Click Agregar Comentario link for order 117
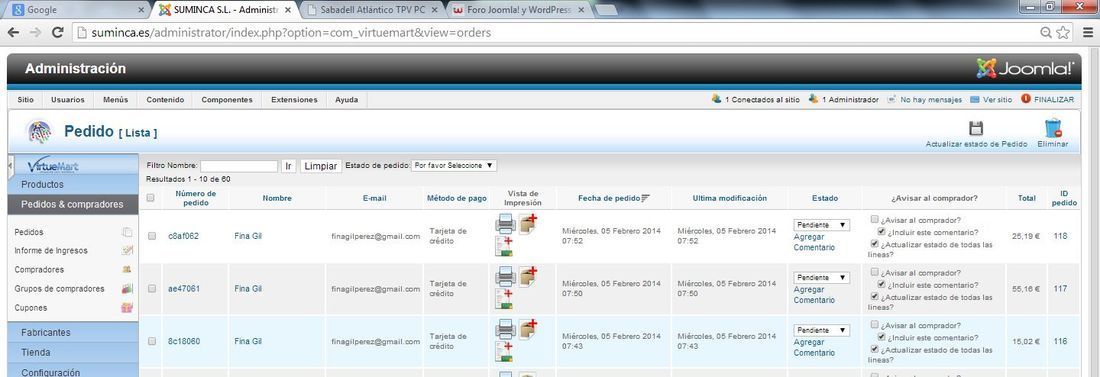 [x=814, y=295]
